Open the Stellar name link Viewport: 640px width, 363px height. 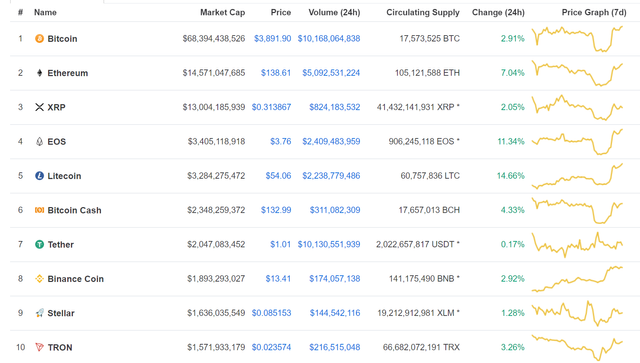[61, 313]
